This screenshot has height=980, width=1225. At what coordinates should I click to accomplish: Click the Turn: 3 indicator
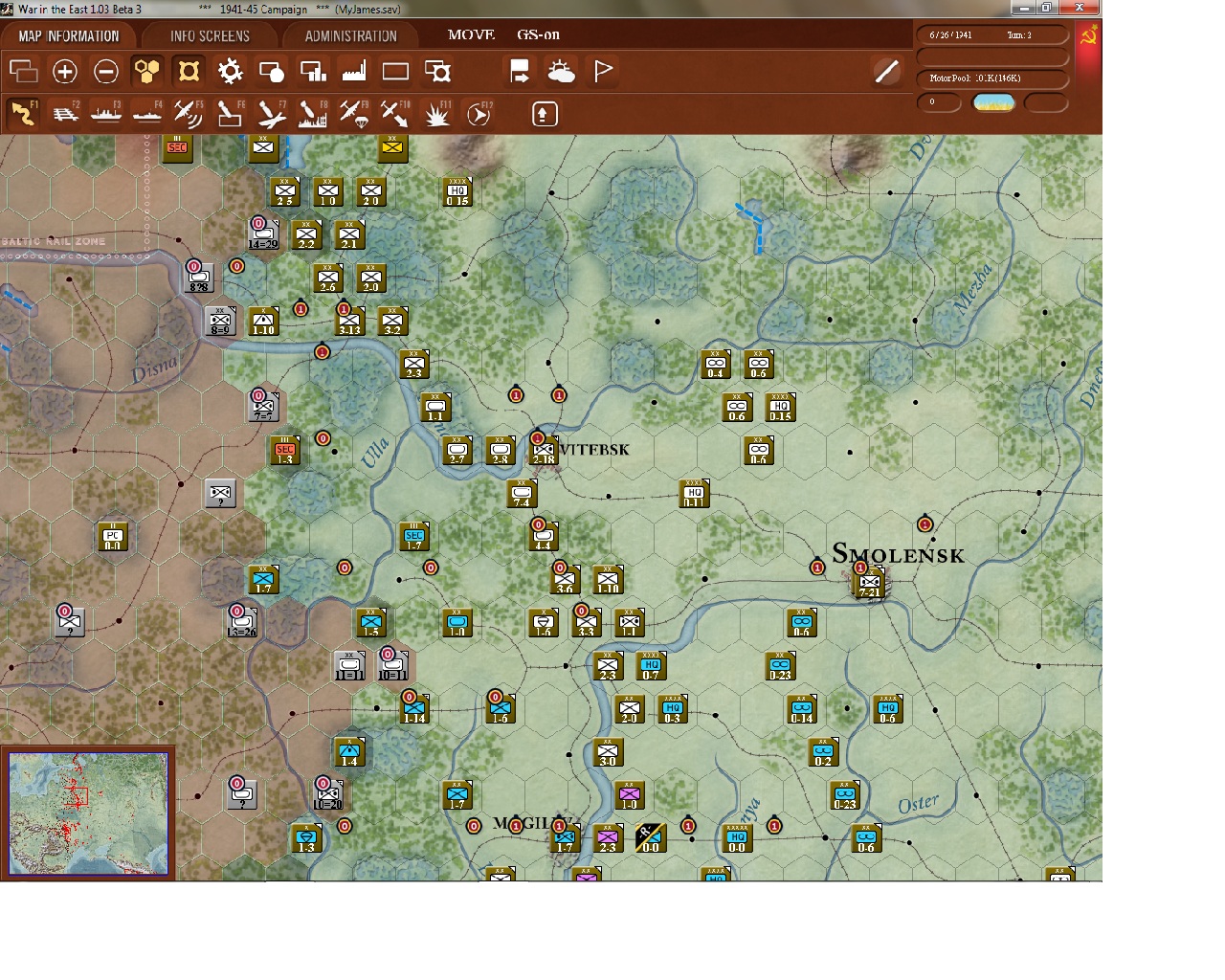[1019, 35]
